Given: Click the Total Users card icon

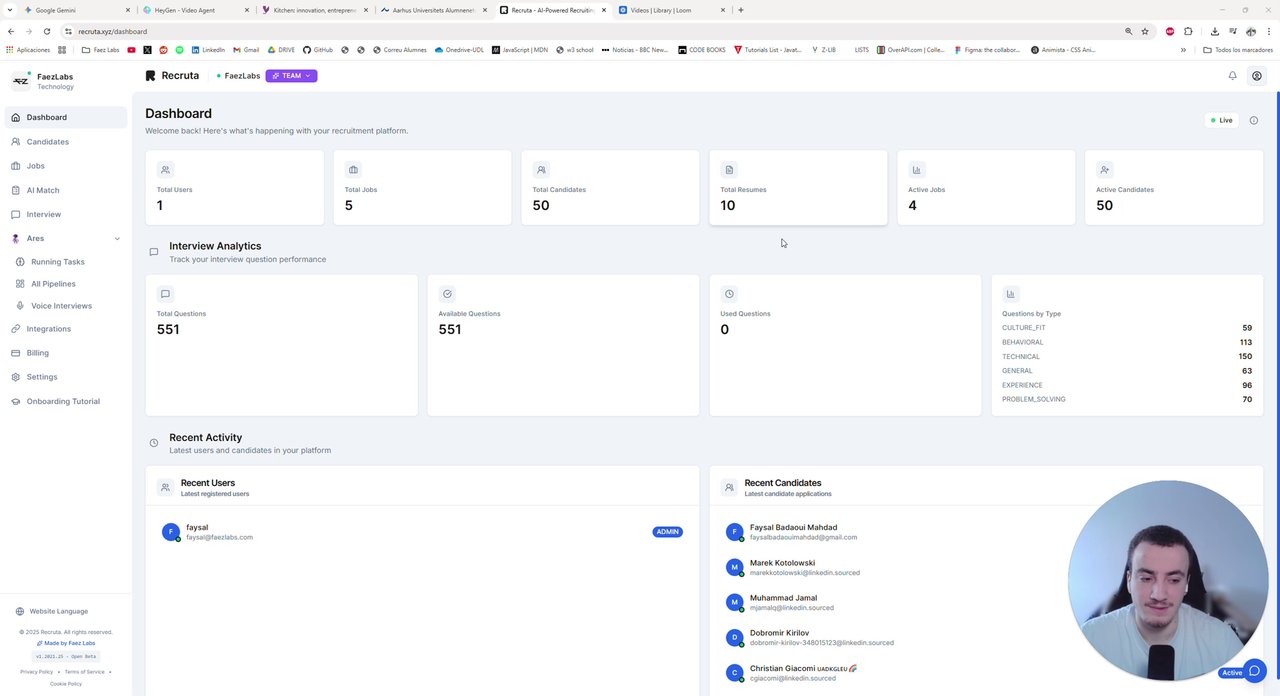Looking at the screenshot, I should (165, 170).
